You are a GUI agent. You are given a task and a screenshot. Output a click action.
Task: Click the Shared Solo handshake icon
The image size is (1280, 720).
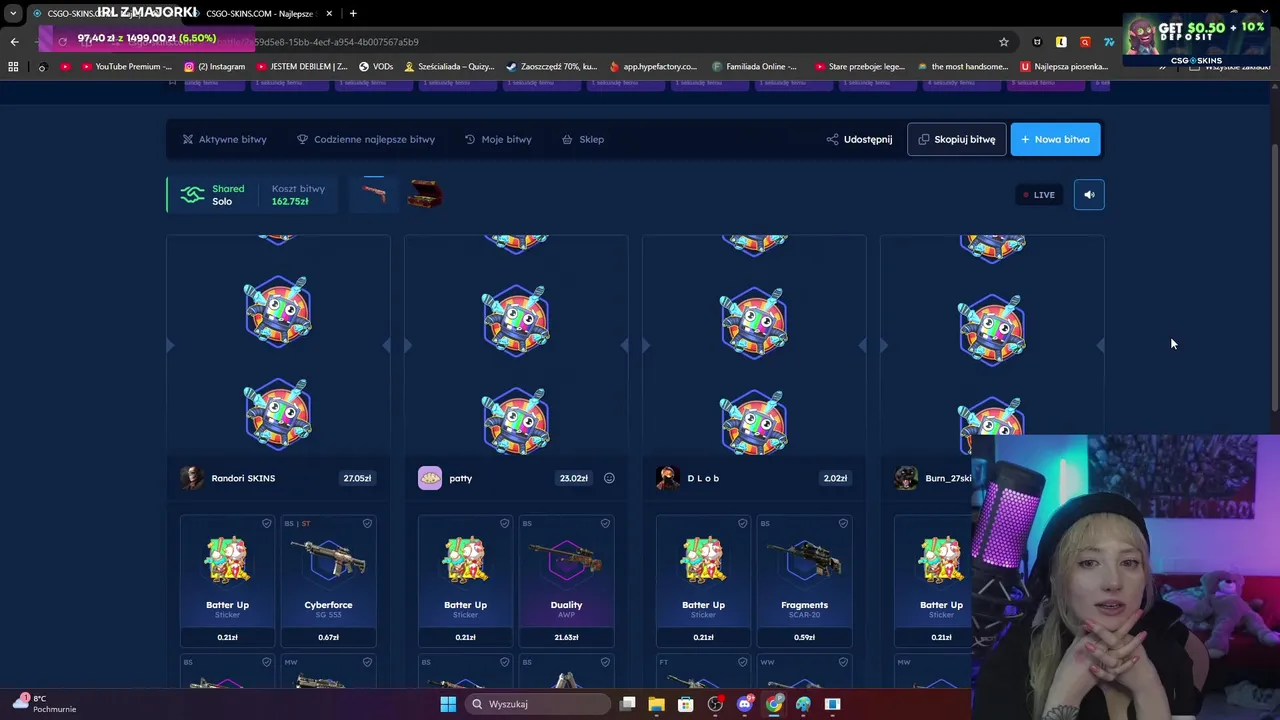[x=192, y=195]
